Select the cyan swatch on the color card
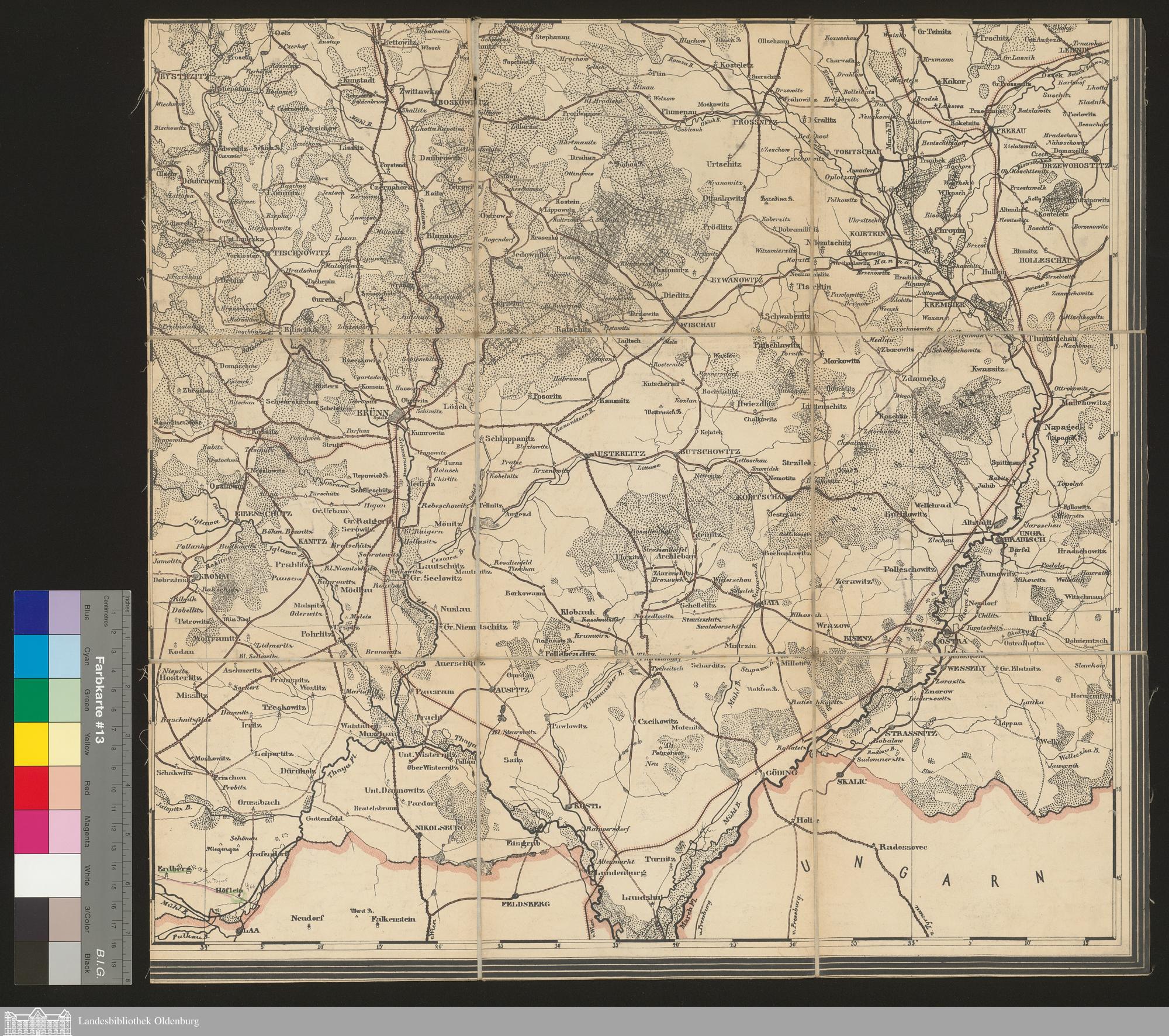Image resolution: width=1169 pixels, height=1036 pixels. (31, 656)
